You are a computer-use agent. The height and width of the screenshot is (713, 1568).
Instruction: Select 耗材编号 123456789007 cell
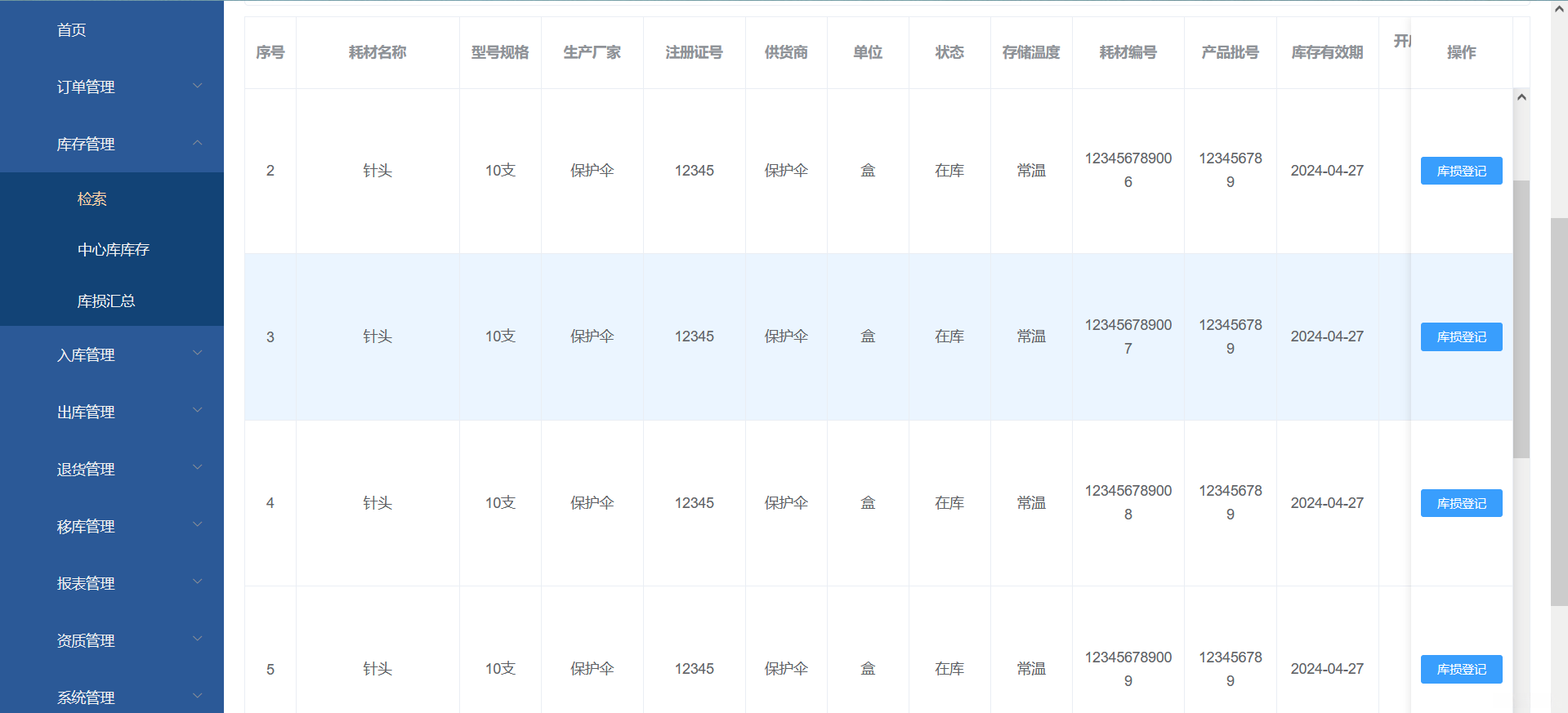[1128, 336]
